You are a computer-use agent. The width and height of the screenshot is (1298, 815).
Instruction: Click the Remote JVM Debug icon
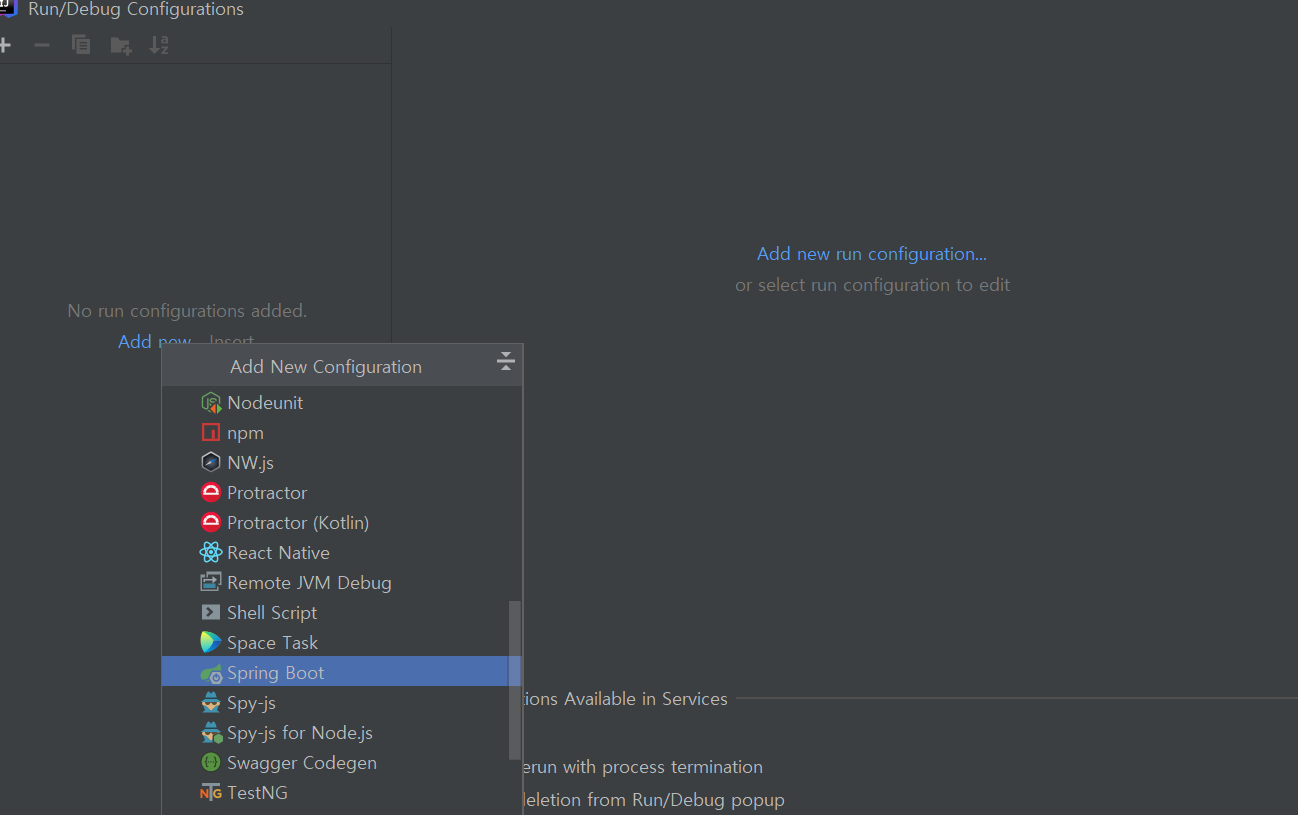click(x=211, y=583)
